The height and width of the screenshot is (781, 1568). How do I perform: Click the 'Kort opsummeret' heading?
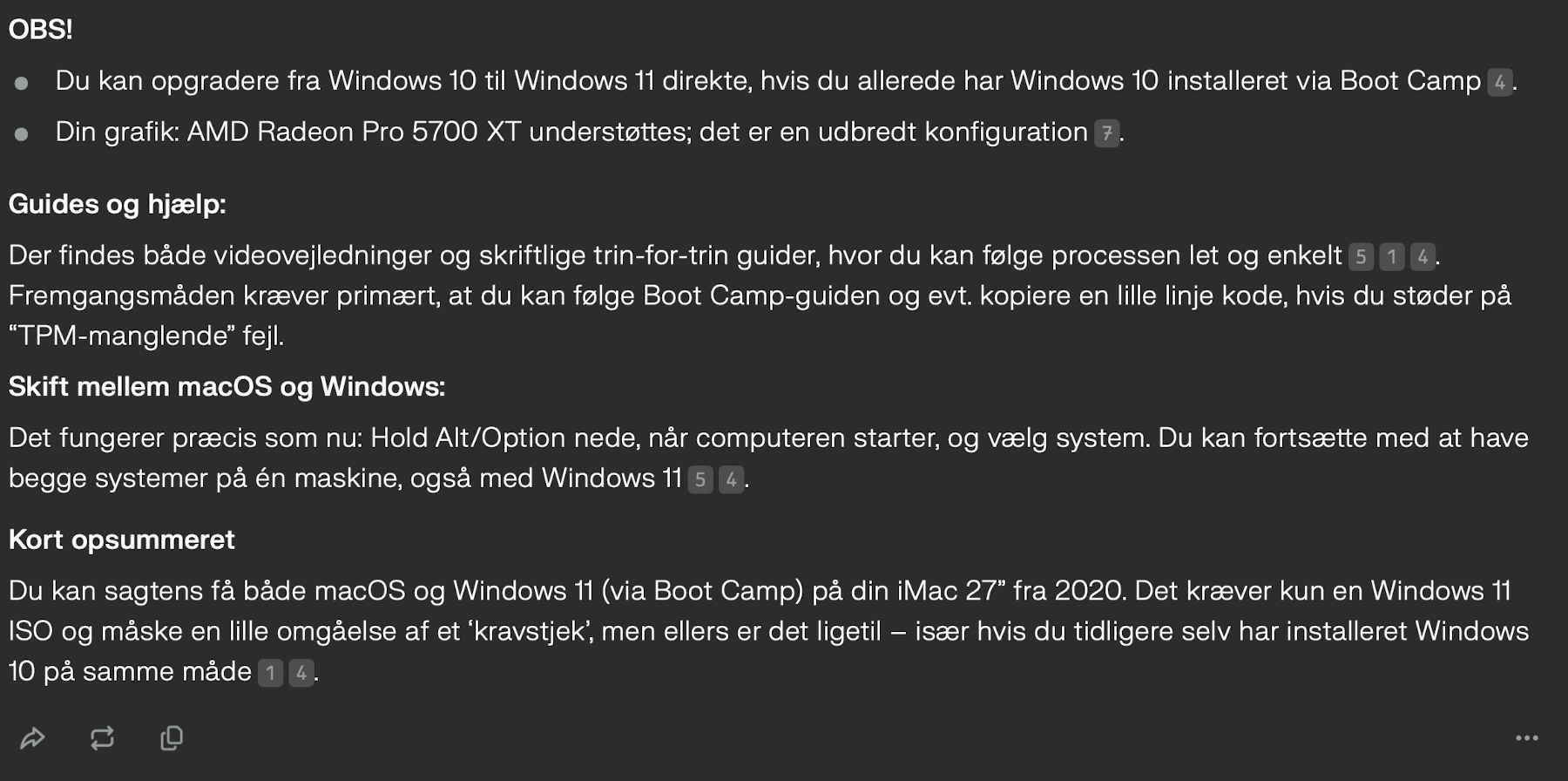click(x=122, y=540)
